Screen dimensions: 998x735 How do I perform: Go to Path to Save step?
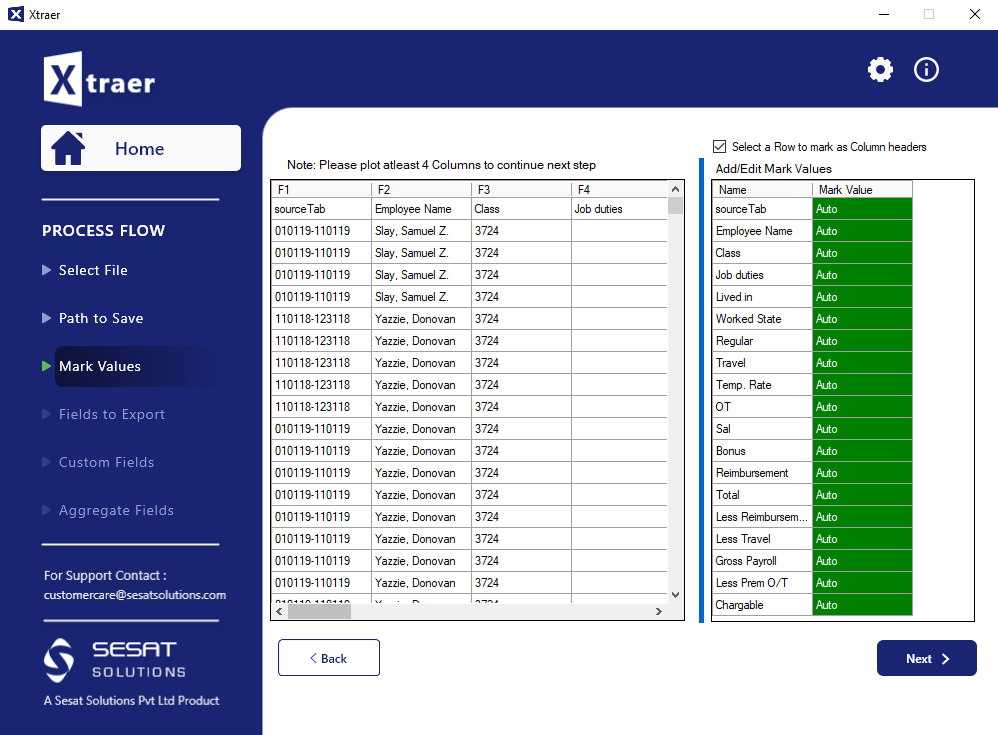100,318
